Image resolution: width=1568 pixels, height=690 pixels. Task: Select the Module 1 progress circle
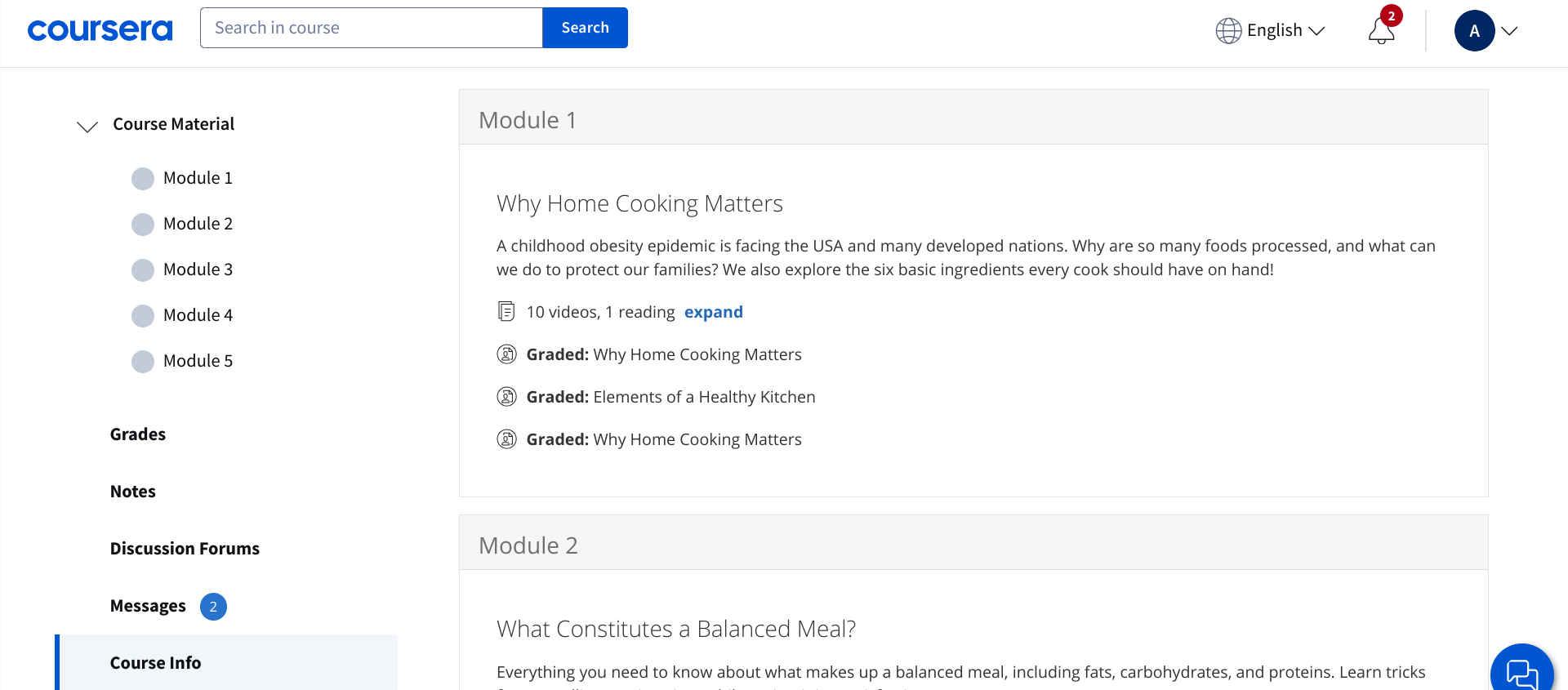[143, 178]
